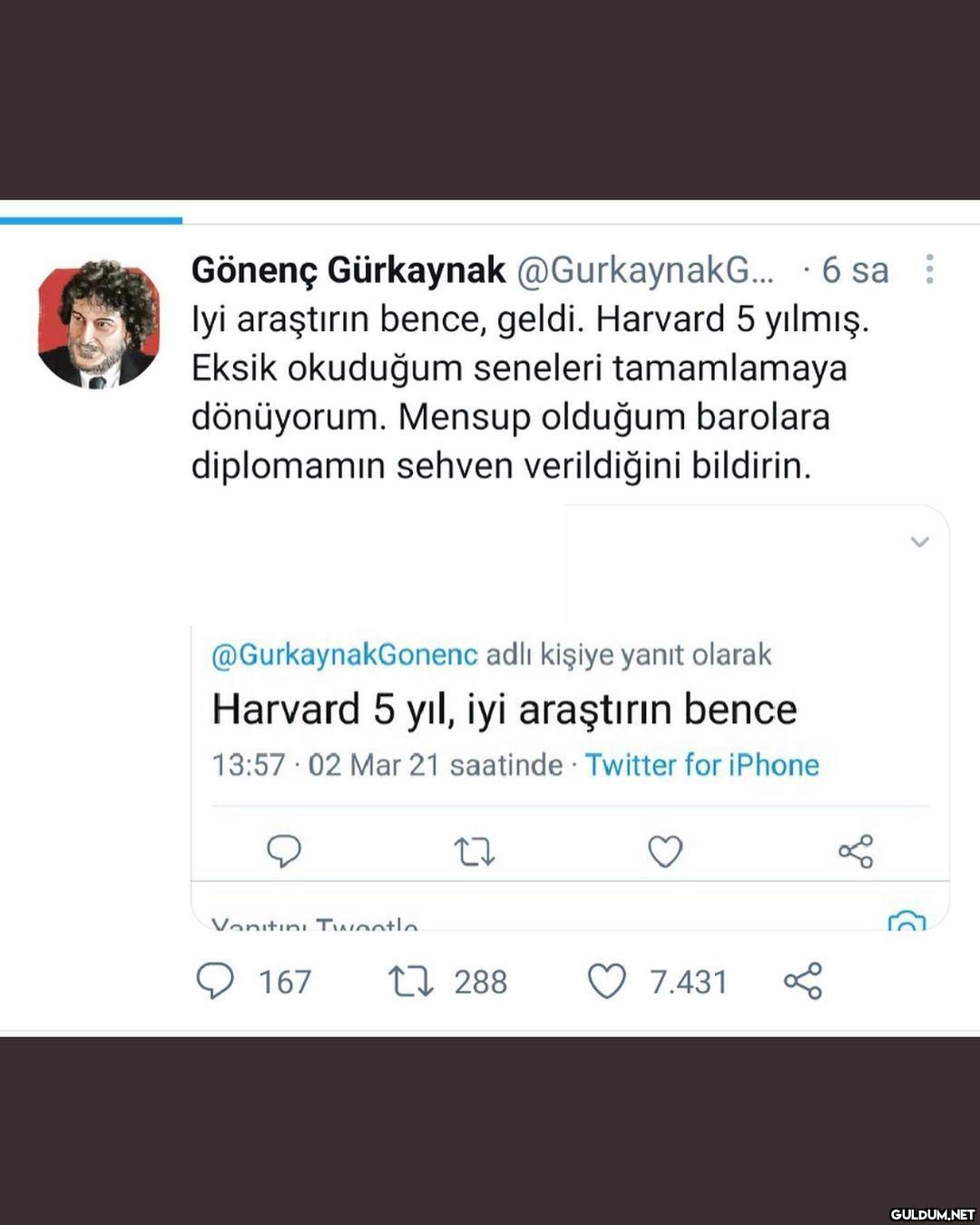Screen dimensions: 980x1225
Task: Expand the chevron on the quoted tweet
Action: pyautogui.click(x=920, y=542)
